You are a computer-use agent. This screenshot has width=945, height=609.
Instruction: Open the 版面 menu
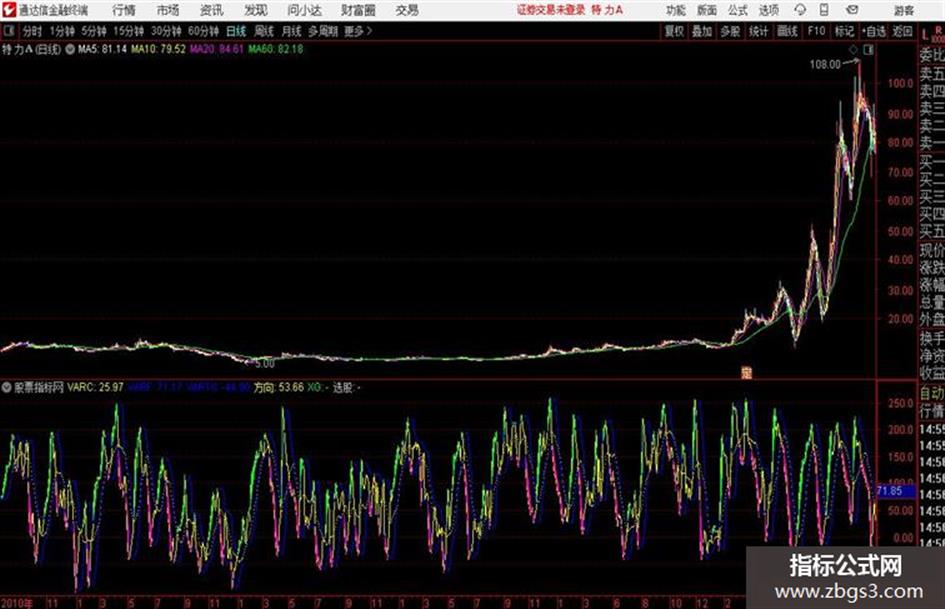click(706, 10)
